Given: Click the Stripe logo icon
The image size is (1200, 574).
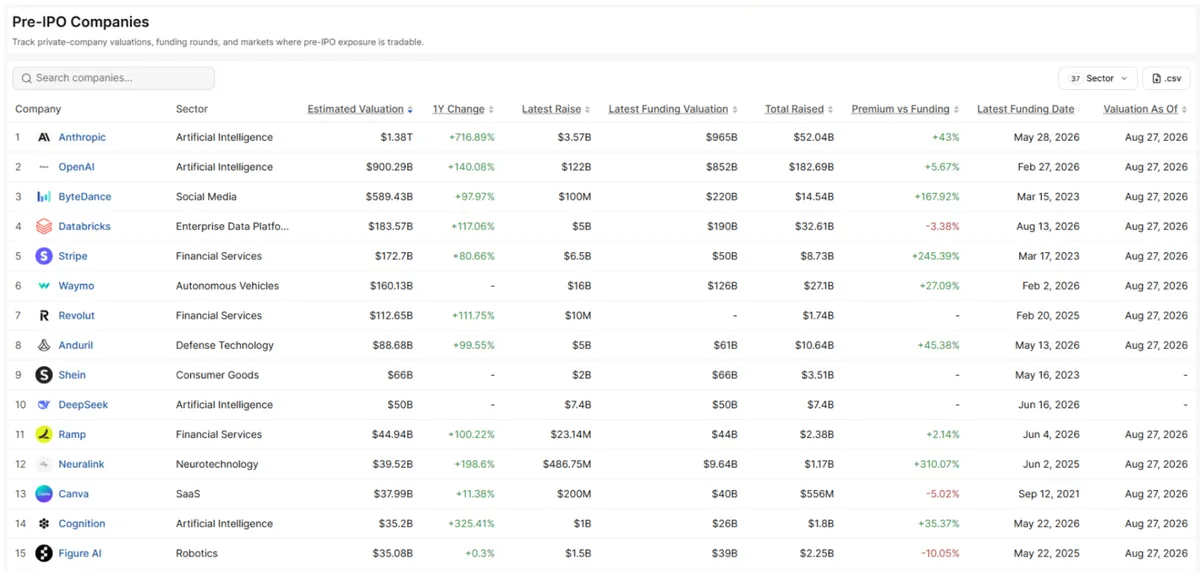Looking at the screenshot, I should tap(44, 256).
